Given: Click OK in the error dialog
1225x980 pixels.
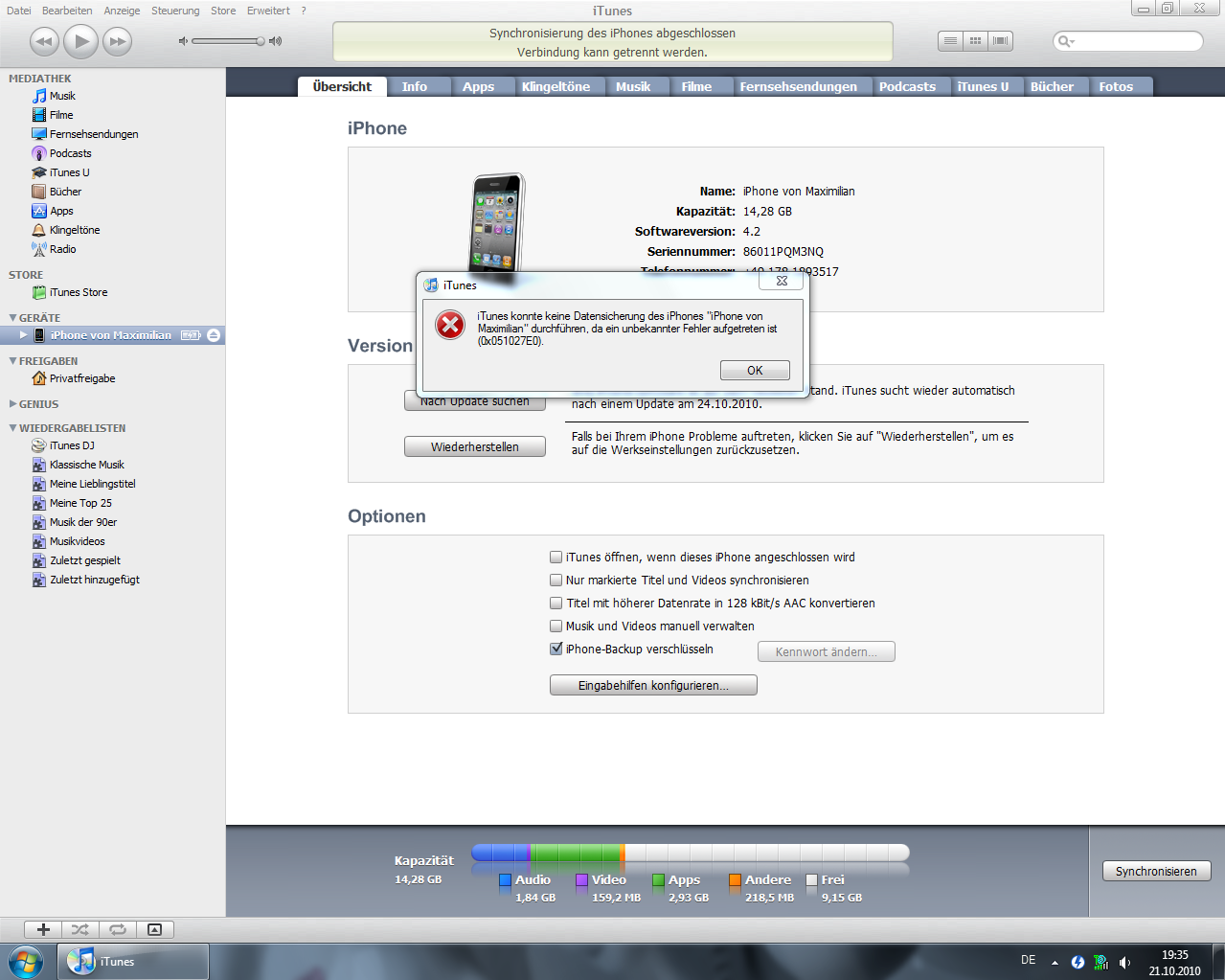Looking at the screenshot, I should (x=755, y=371).
